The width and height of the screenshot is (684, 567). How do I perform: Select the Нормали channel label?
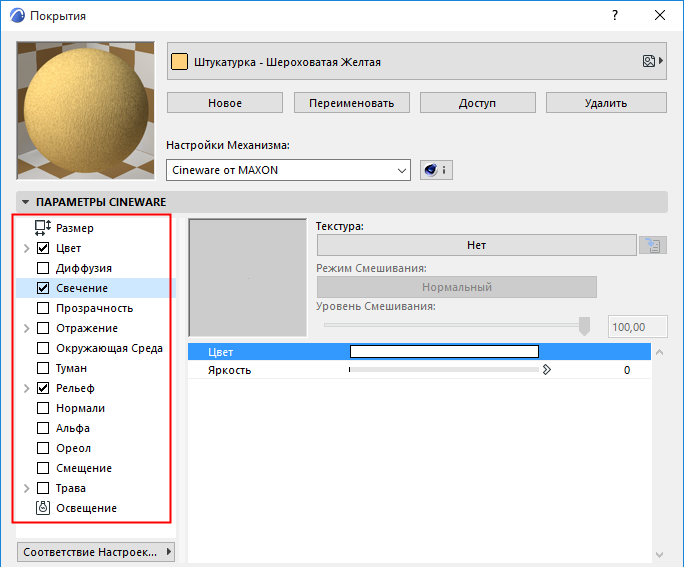(x=81, y=408)
